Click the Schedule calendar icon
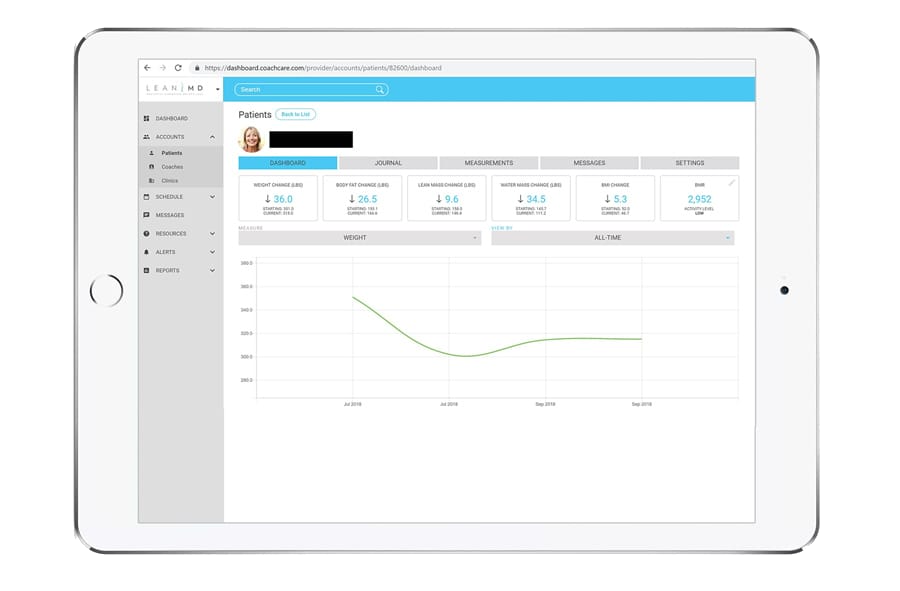Screen dimensions: 900x591 point(146,197)
